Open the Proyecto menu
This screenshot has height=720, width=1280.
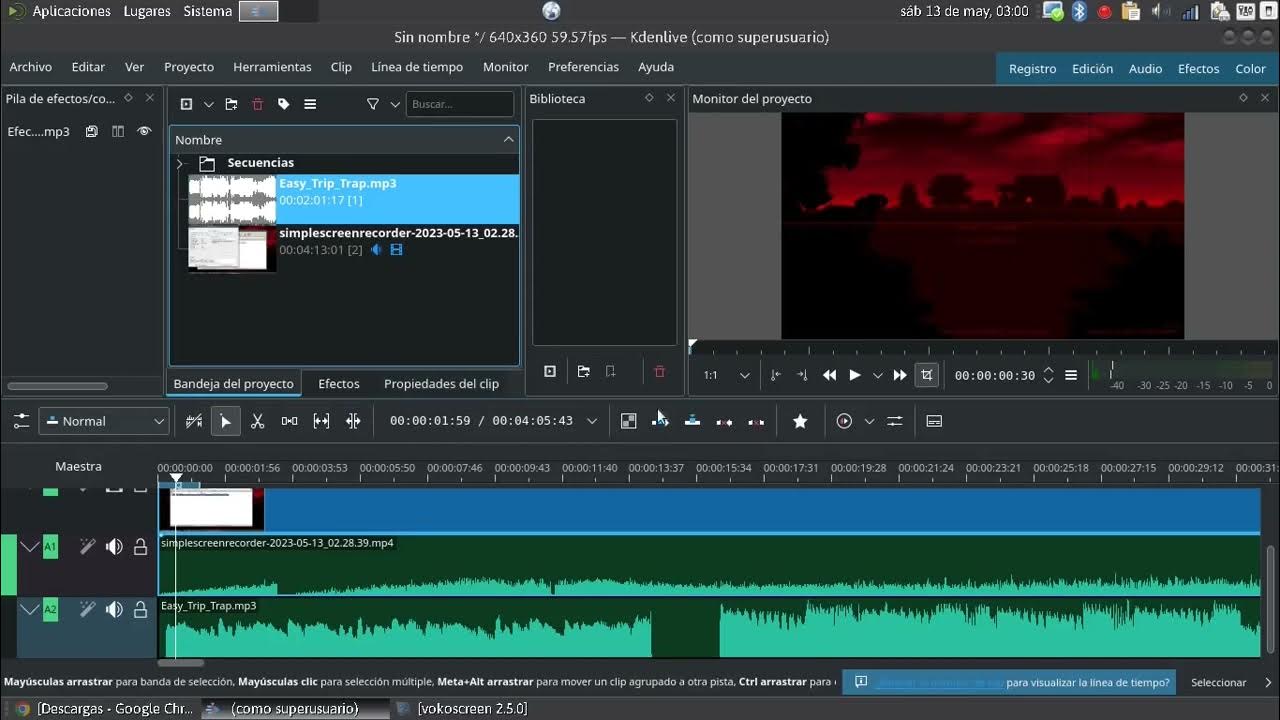coord(189,67)
